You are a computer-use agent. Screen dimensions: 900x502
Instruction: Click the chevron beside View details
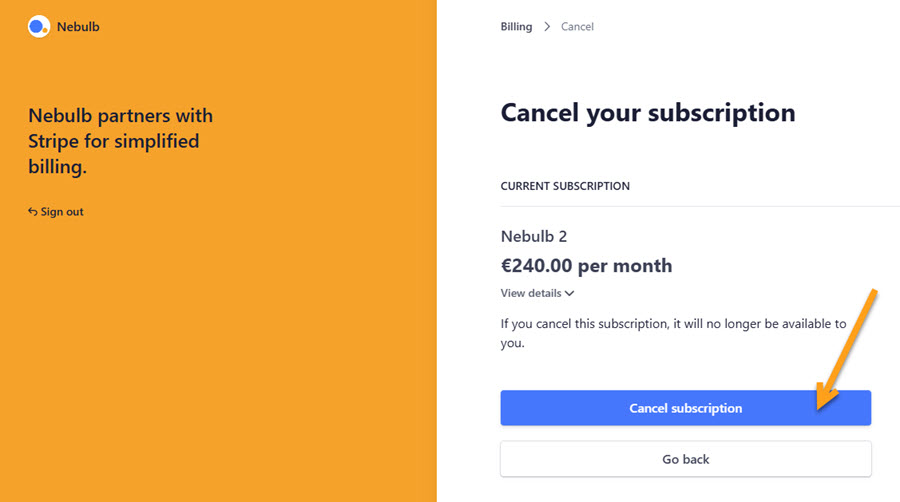(x=569, y=294)
